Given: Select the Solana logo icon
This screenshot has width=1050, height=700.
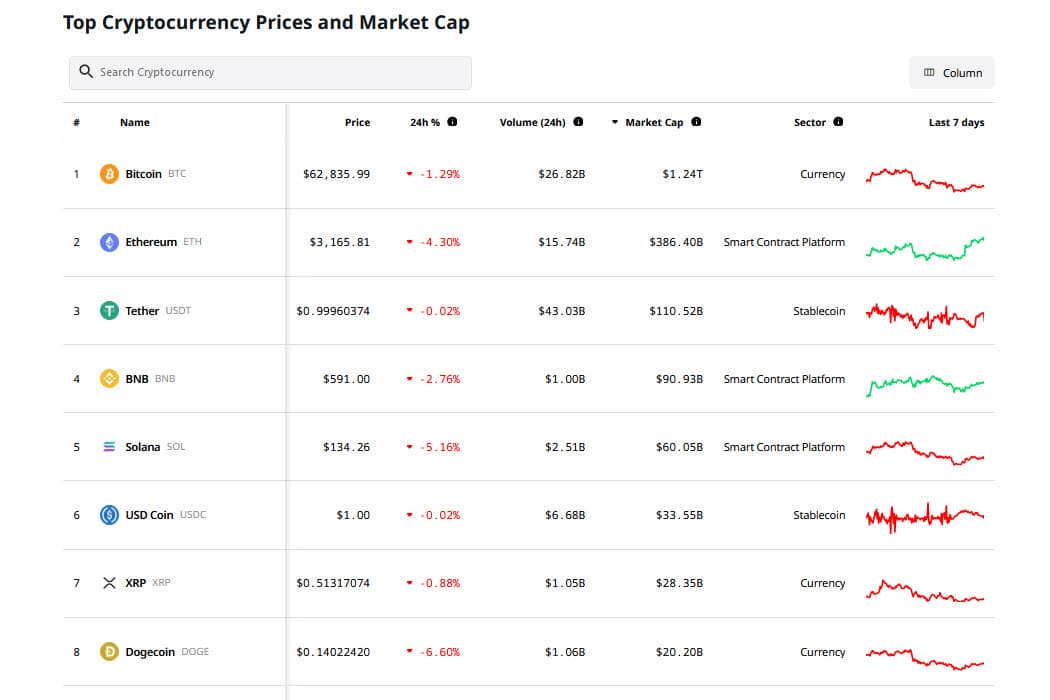Looking at the screenshot, I should (110, 447).
